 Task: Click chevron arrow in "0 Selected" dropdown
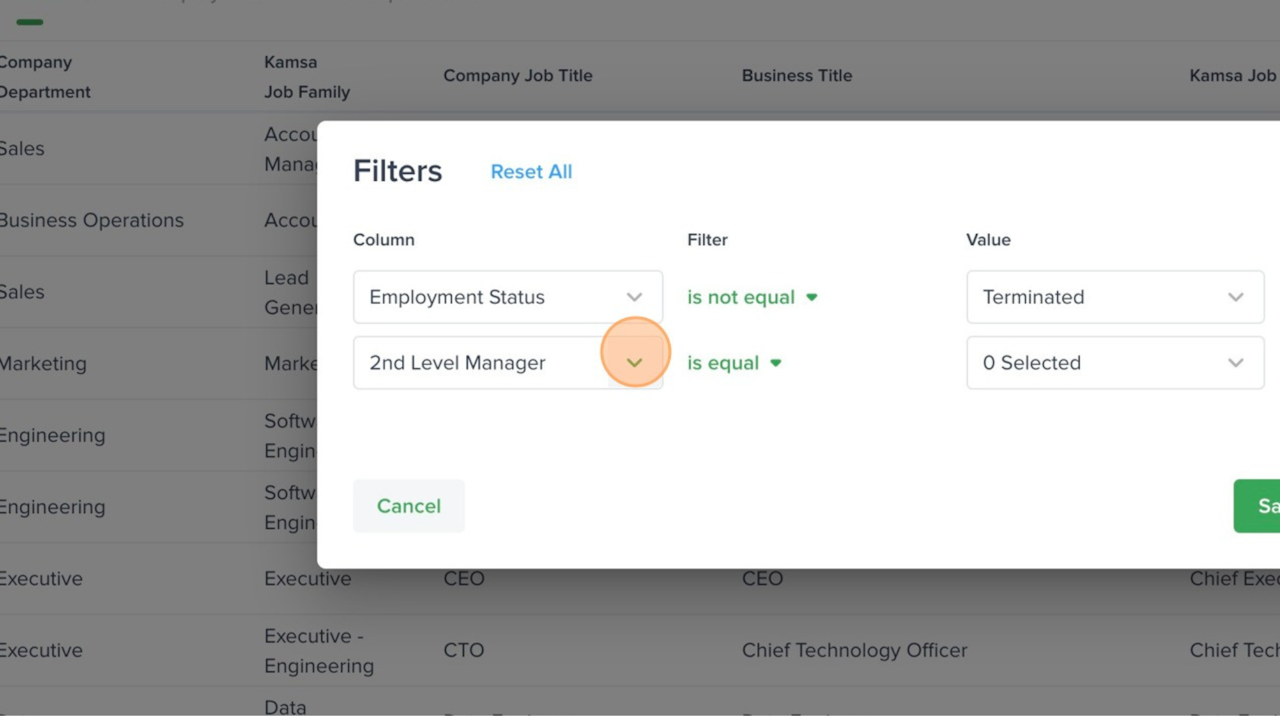coord(1236,363)
